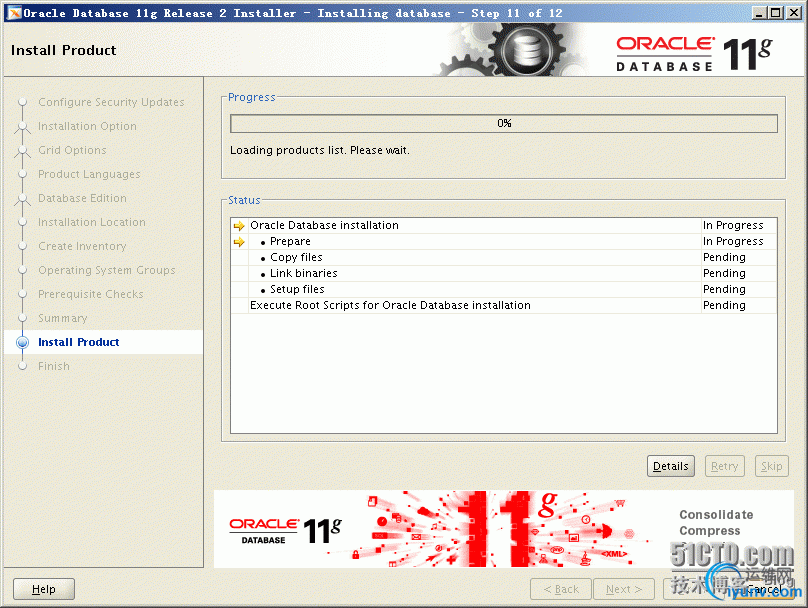
Task: Select the Execute Root Scripts status row
Action: click(x=503, y=305)
